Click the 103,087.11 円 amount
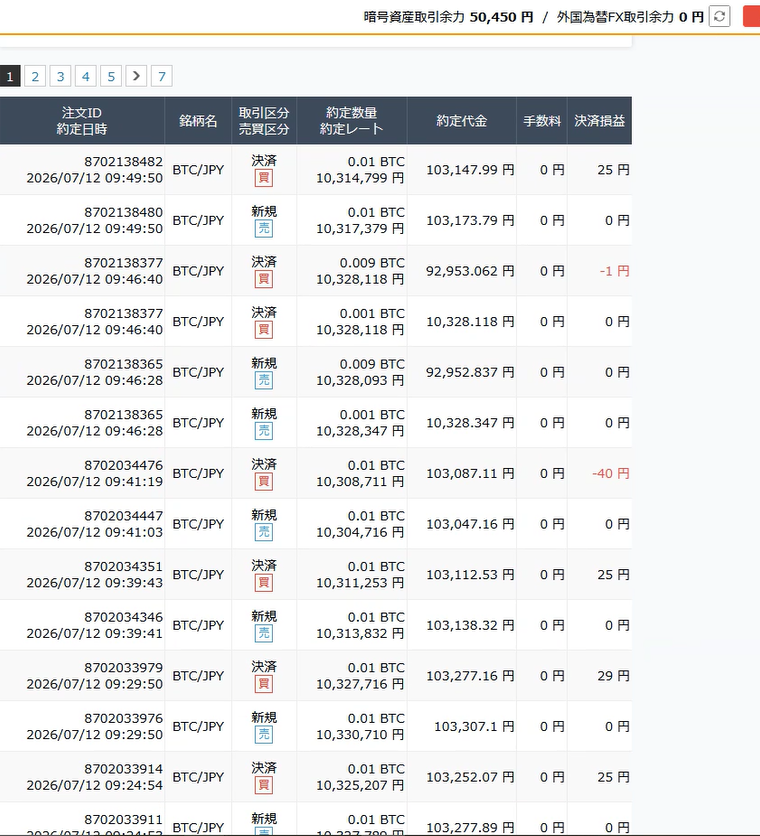760x836 pixels. pyautogui.click(x=470, y=473)
